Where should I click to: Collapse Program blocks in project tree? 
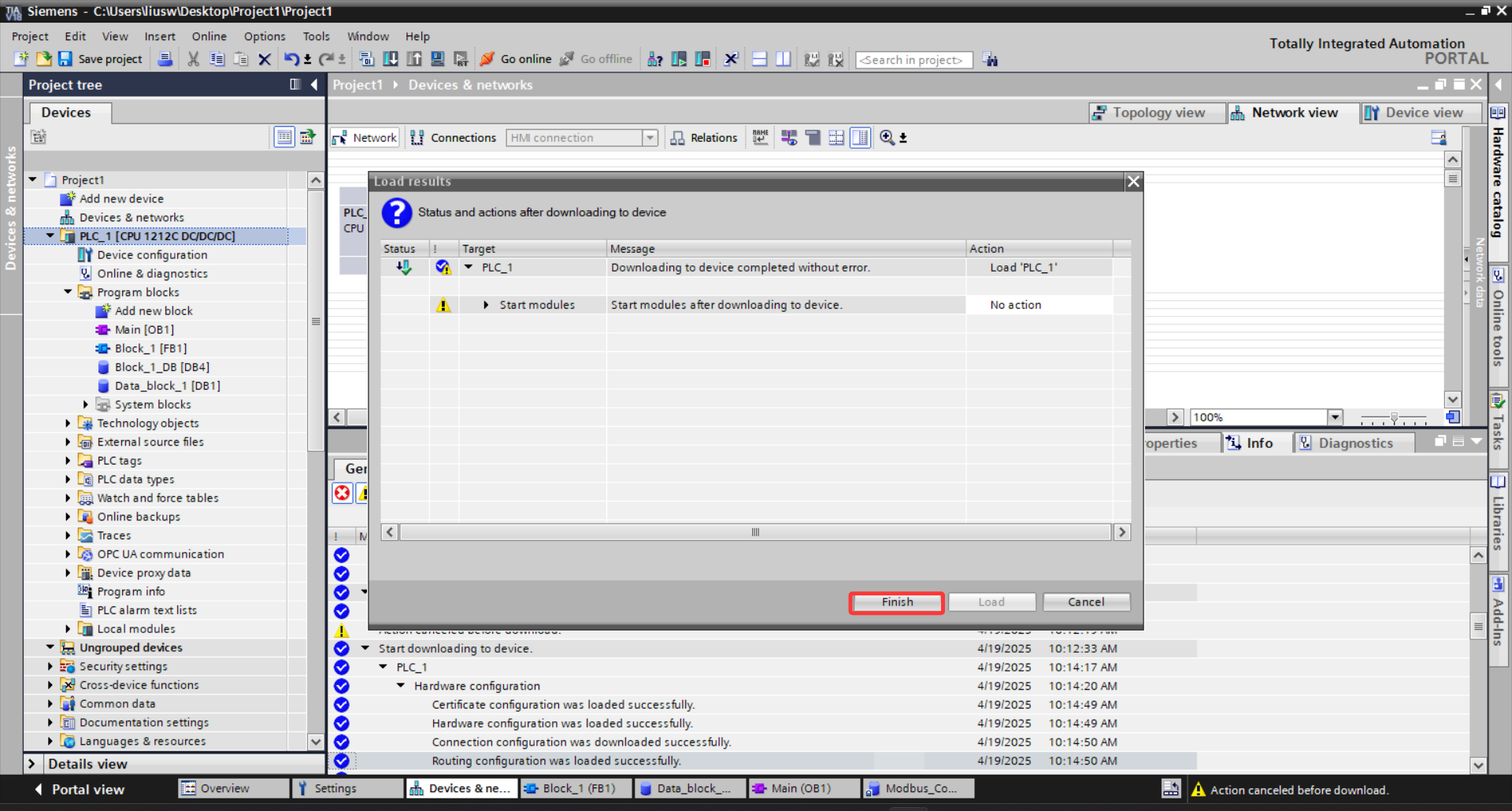(x=68, y=292)
